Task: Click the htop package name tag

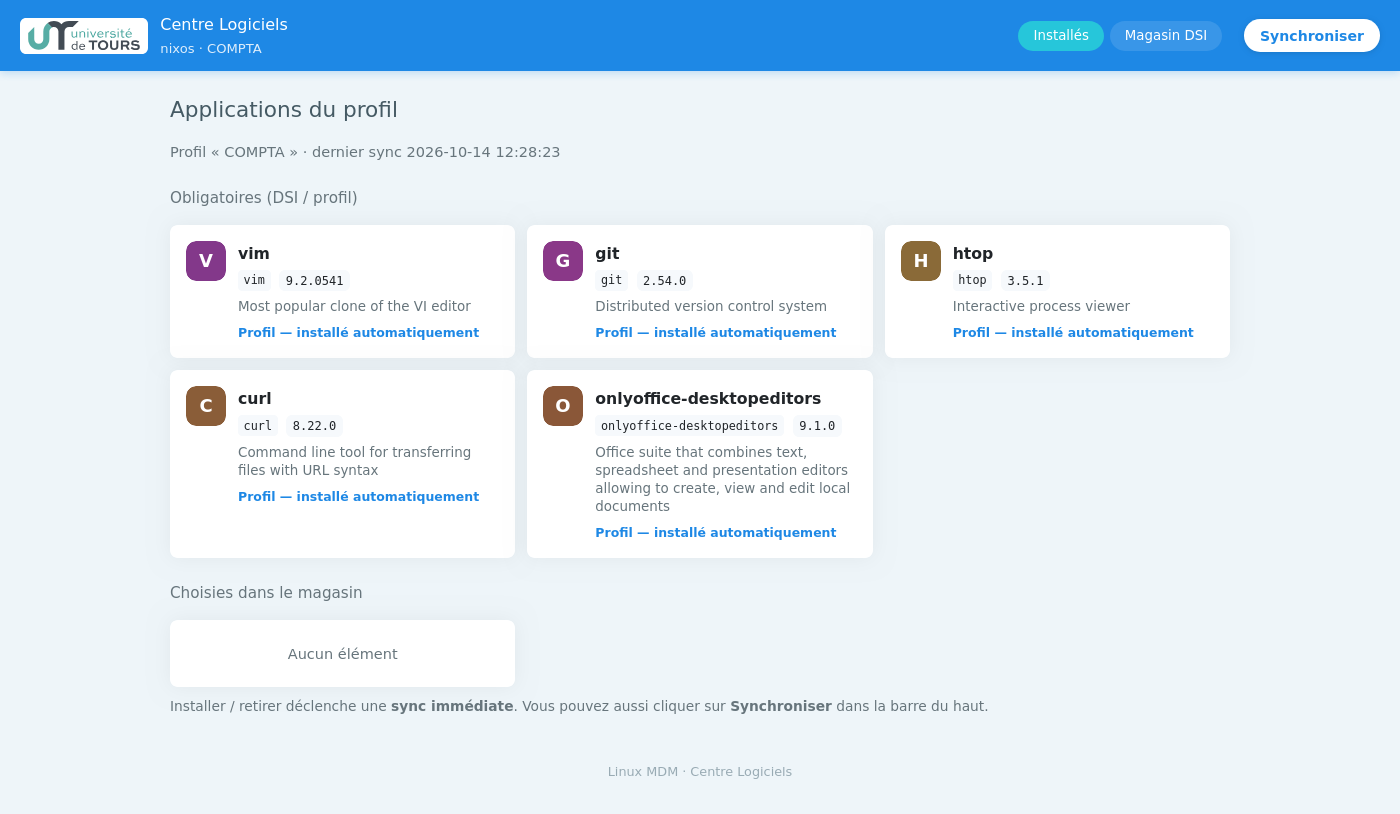Action: pyautogui.click(x=973, y=281)
